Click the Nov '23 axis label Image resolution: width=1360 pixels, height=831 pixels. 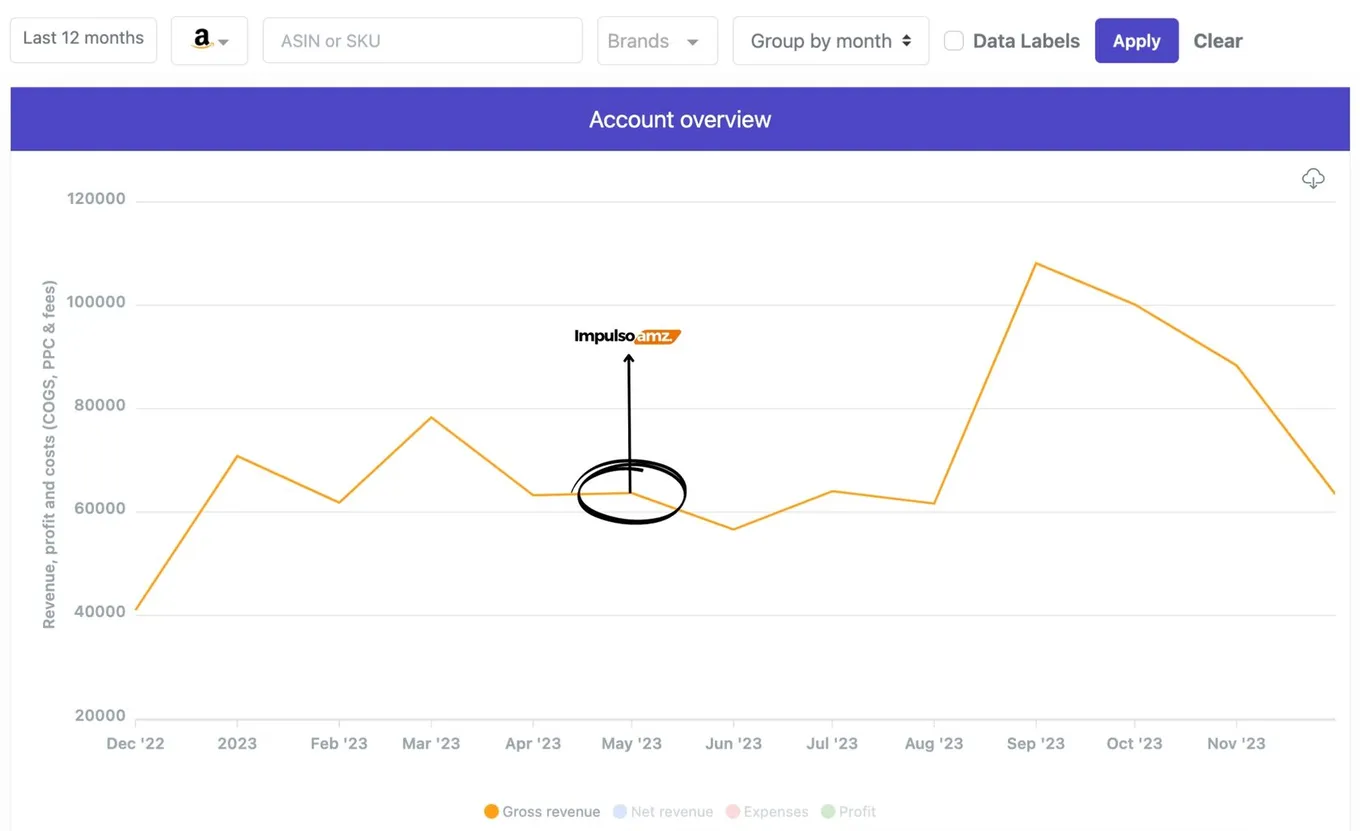click(x=1237, y=744)
